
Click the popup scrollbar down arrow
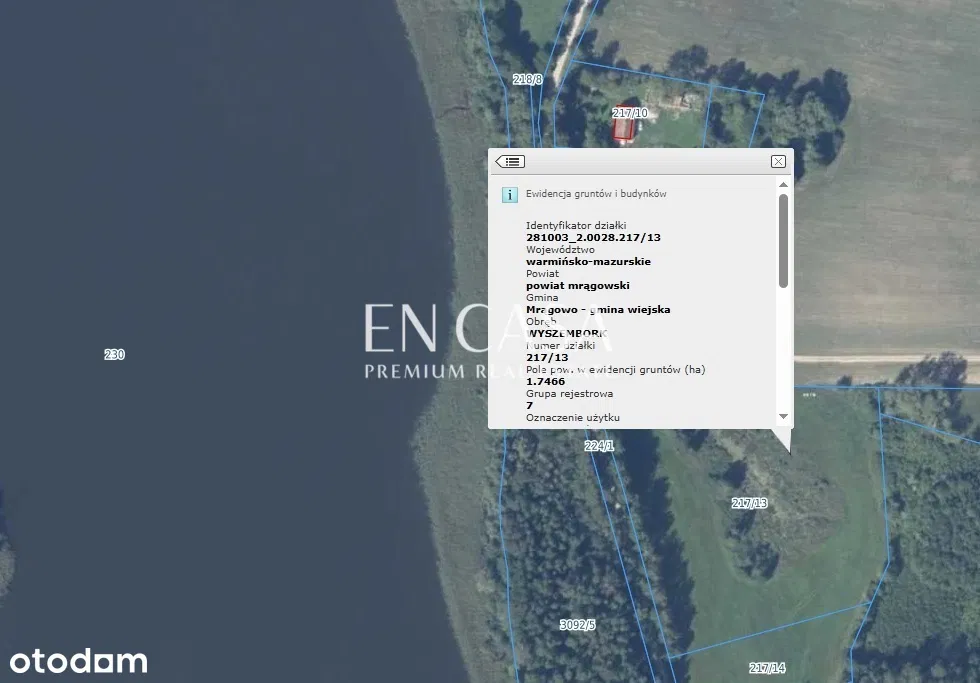coord(783,416)
